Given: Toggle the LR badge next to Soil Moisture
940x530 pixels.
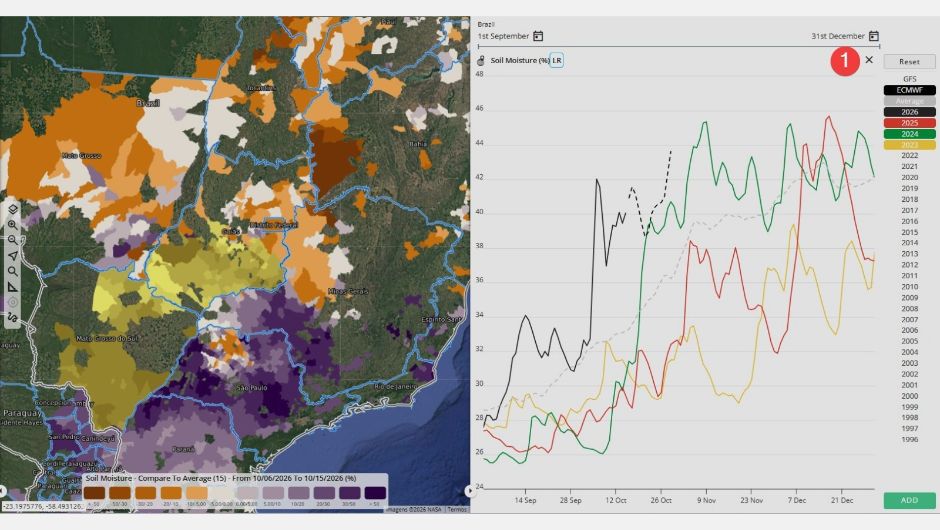Looking at the screenshot, I should (556, 61).
